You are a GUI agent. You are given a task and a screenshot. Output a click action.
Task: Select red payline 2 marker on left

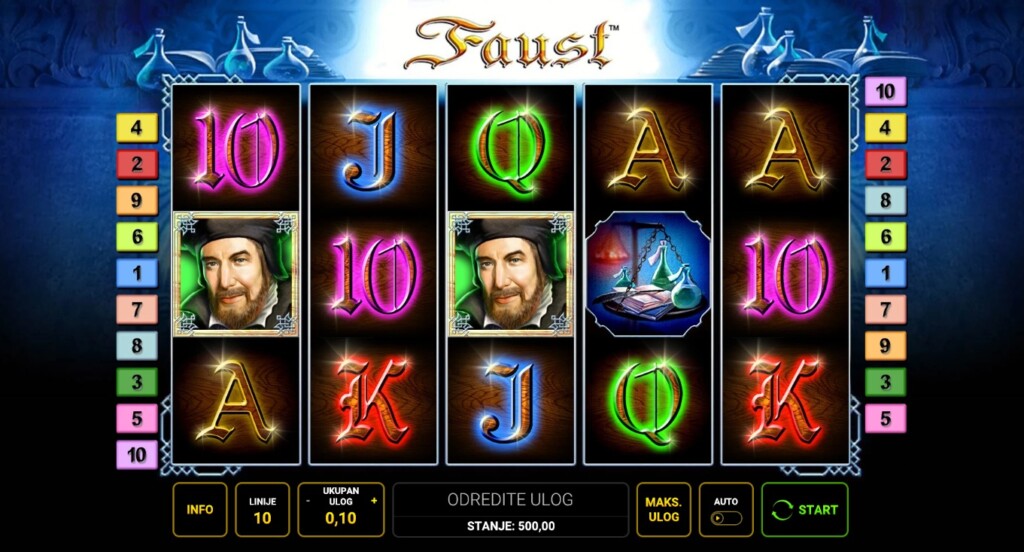coord(137,164)
